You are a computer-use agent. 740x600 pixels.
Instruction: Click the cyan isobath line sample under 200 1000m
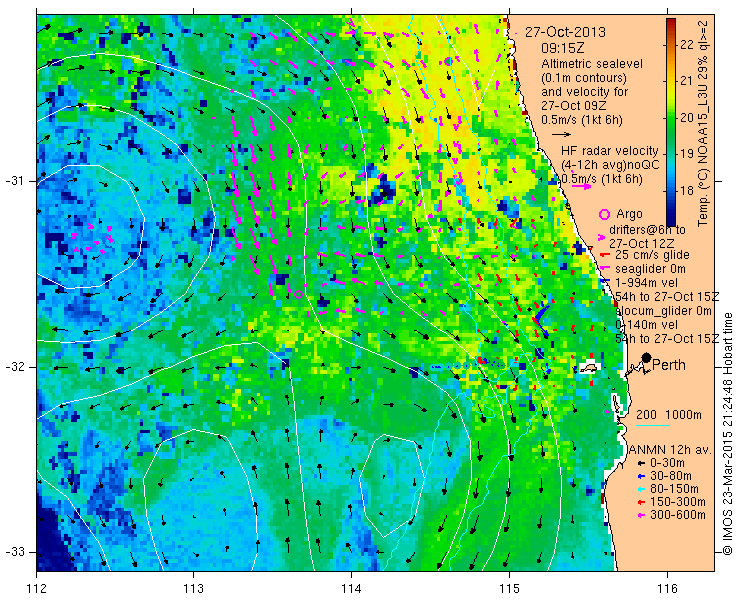coord(653,426)
